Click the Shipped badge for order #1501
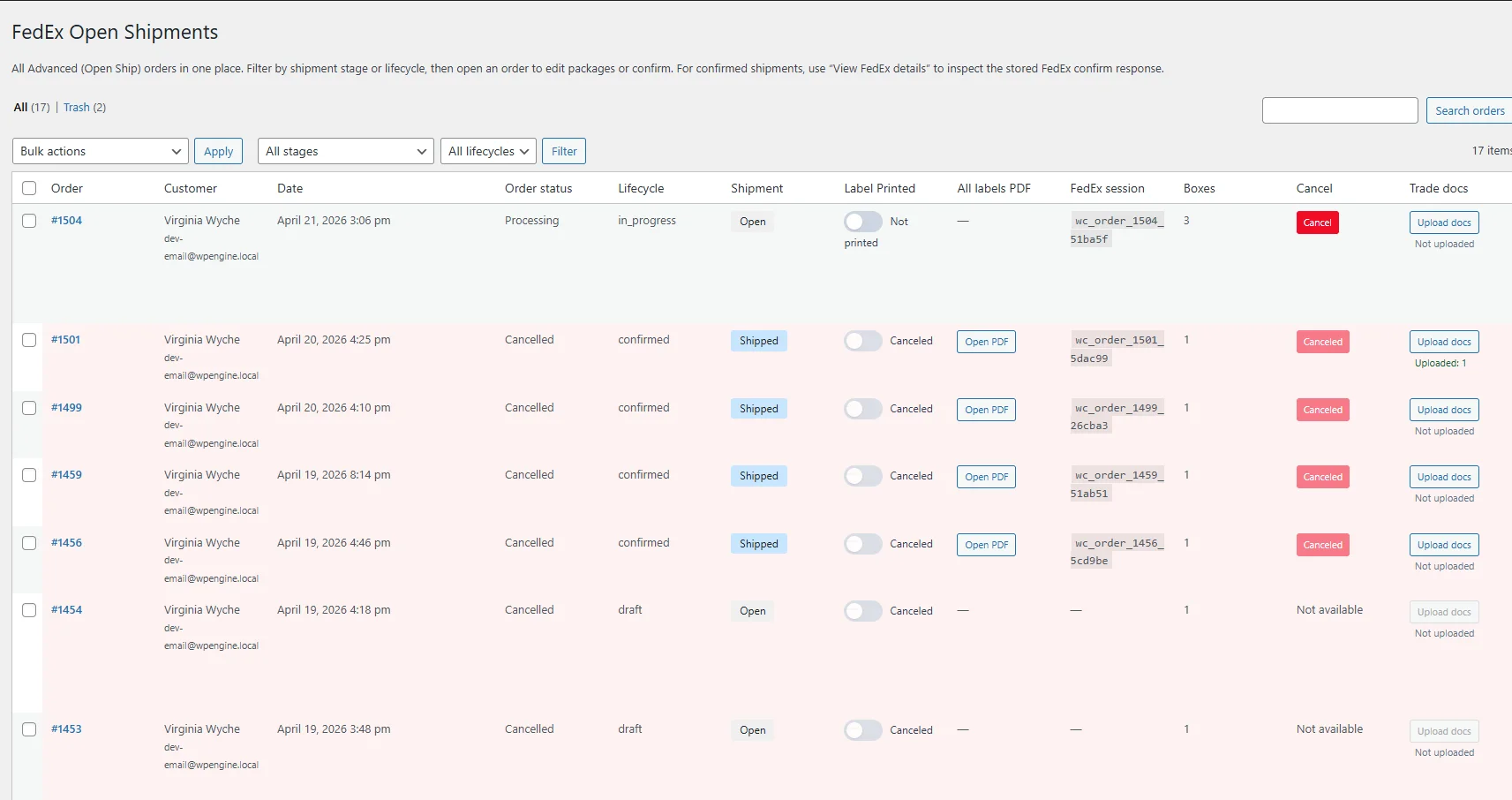1512x800 pixels. (759, 341)
